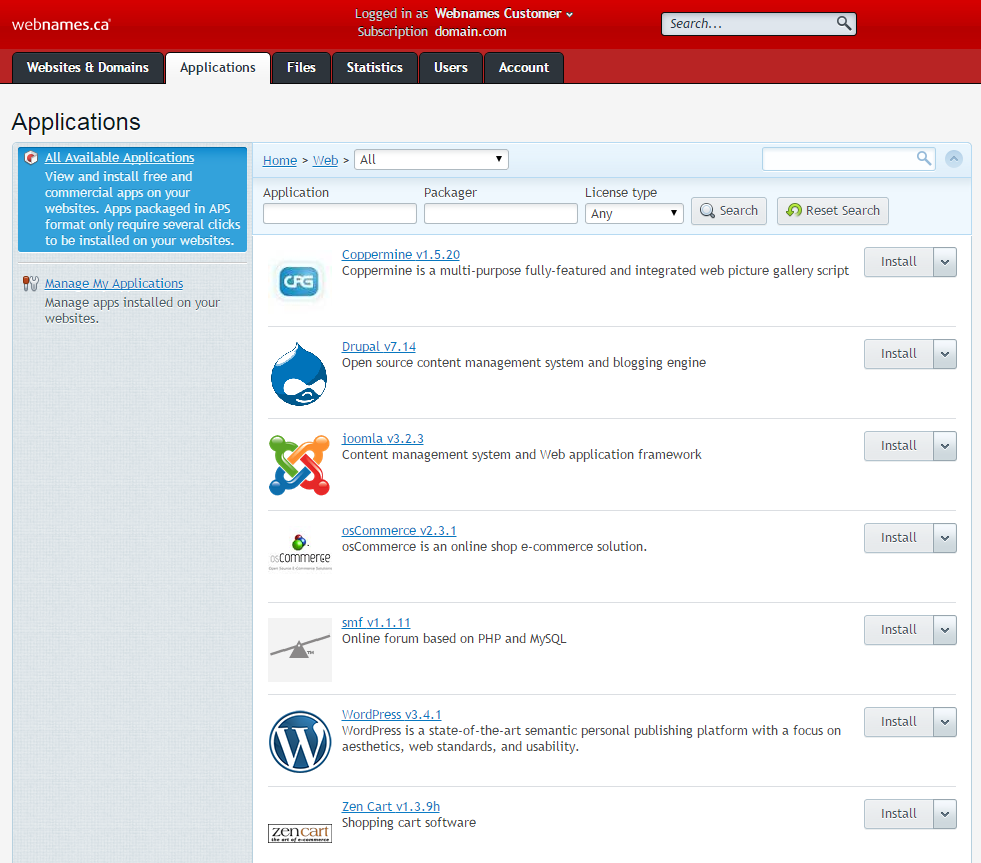Screen dimensions: 981x863
Task: Click the catalog search magnifier icon
Action: pos(923,158)
